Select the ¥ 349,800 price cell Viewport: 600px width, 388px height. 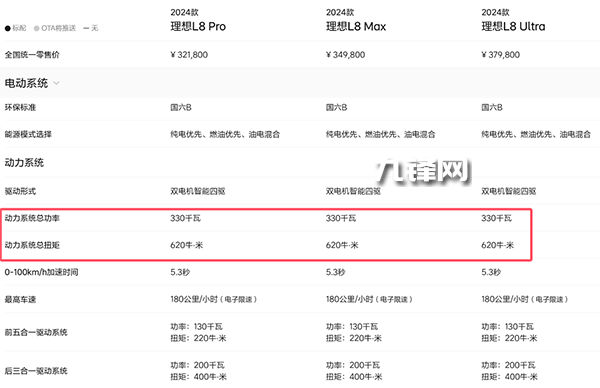tap(345, 55)
